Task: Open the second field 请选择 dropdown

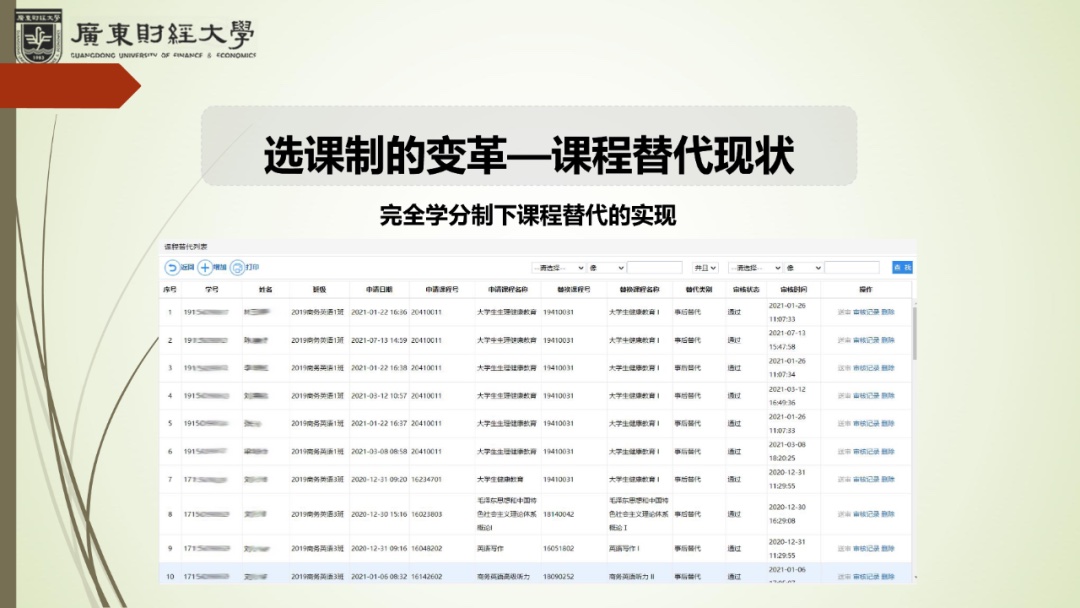Action: pos(755,268)
